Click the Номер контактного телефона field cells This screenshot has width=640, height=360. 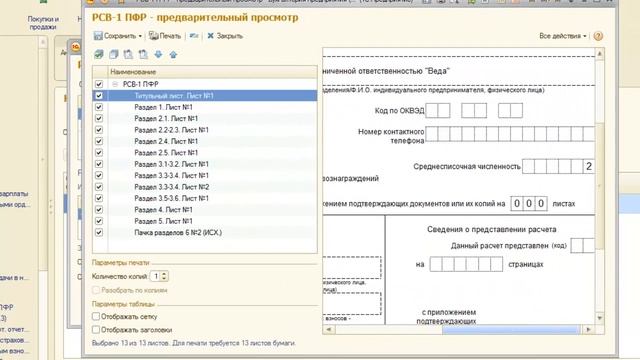point(510,134)
